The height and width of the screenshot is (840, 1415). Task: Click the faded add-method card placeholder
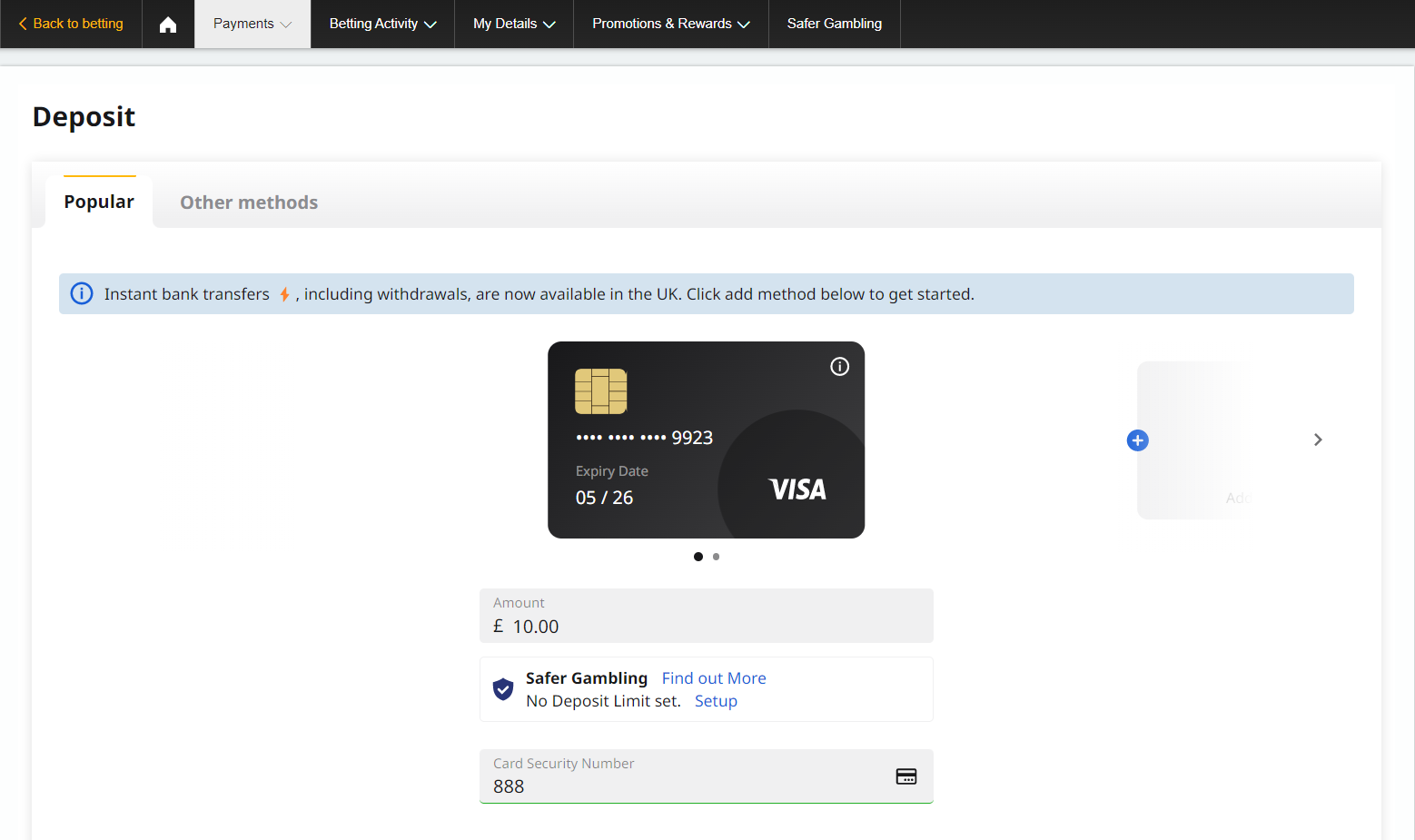(1194, 440)
